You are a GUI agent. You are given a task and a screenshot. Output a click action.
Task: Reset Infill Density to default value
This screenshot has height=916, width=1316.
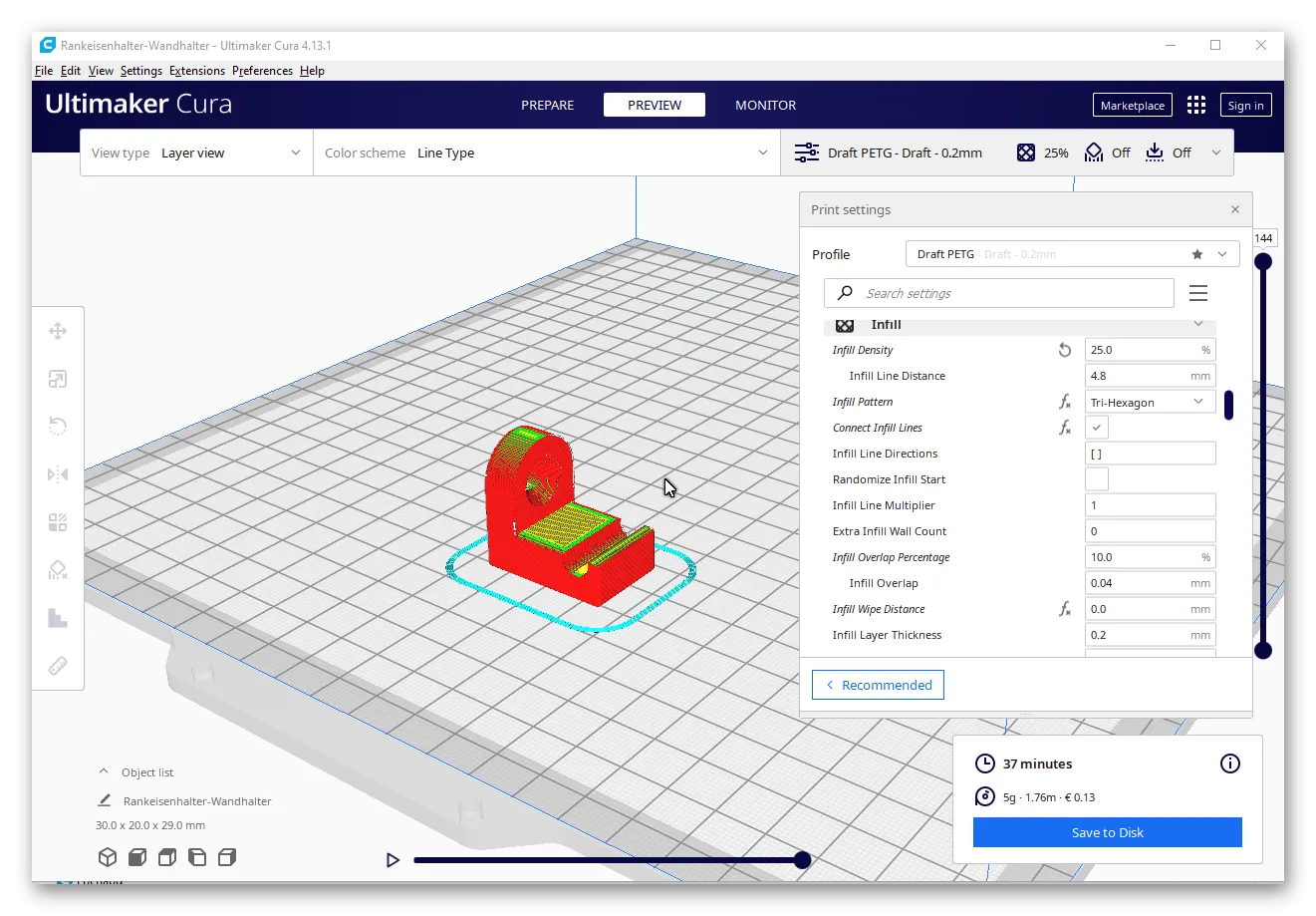(x=1065, y=350)
